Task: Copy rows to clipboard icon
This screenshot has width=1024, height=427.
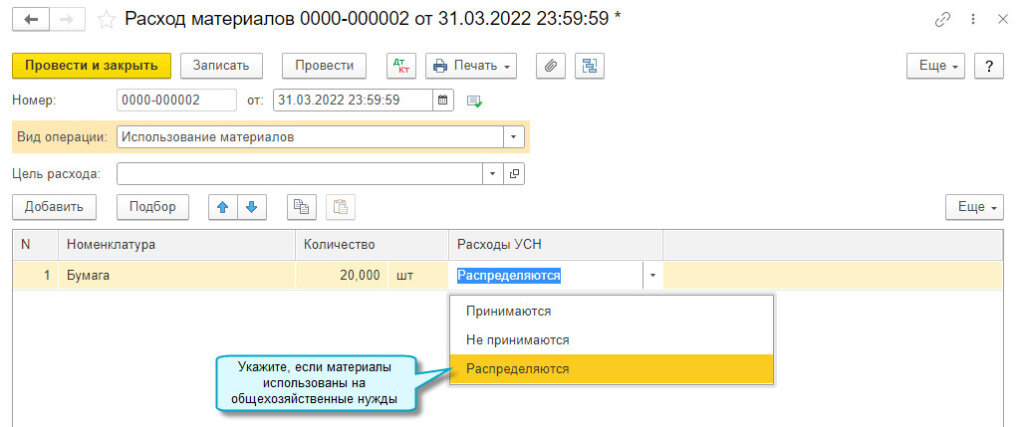Action: click(x=302, y=207)
